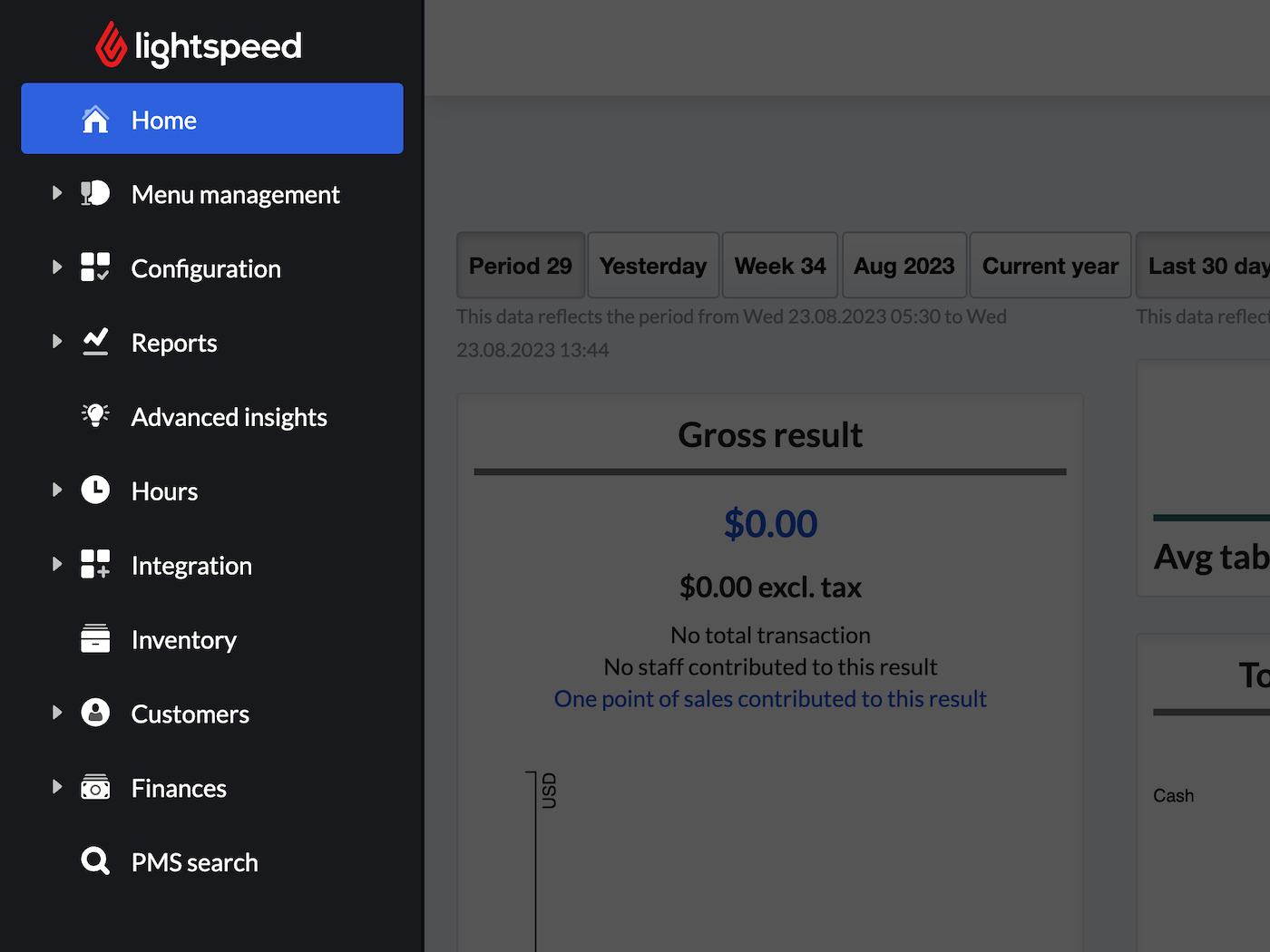Viewport: 1270px width, 952px height.
Task: Click the Hours clock icon
Action: (x=95, y=490)
